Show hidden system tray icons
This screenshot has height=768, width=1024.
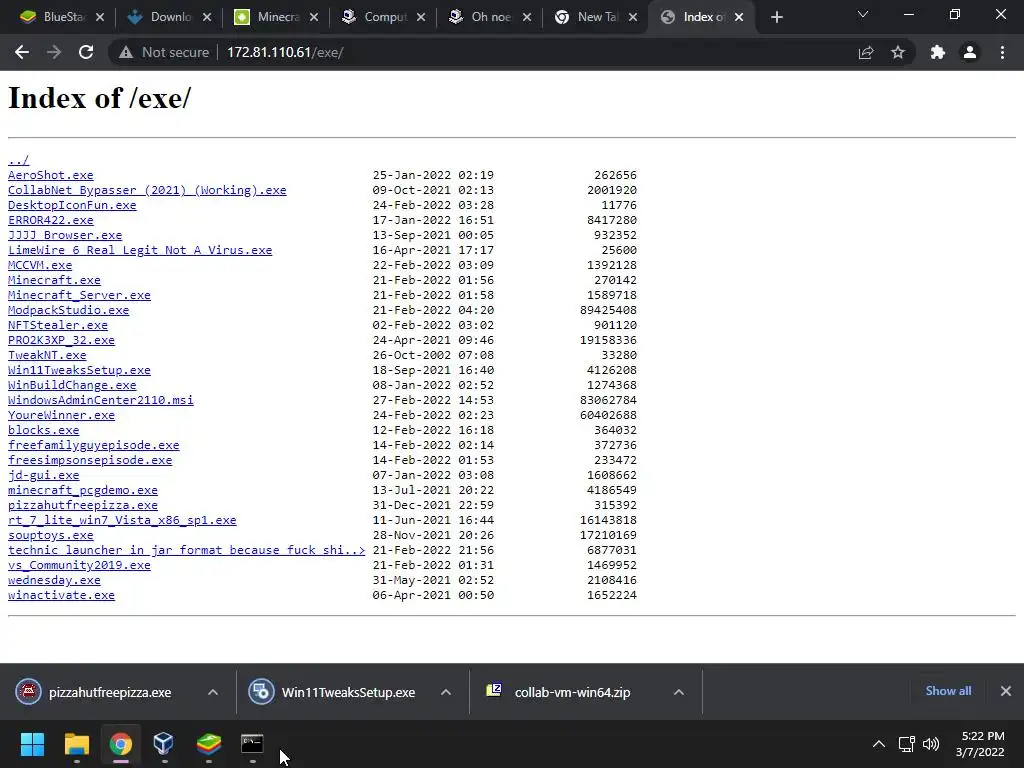point(879,744)
